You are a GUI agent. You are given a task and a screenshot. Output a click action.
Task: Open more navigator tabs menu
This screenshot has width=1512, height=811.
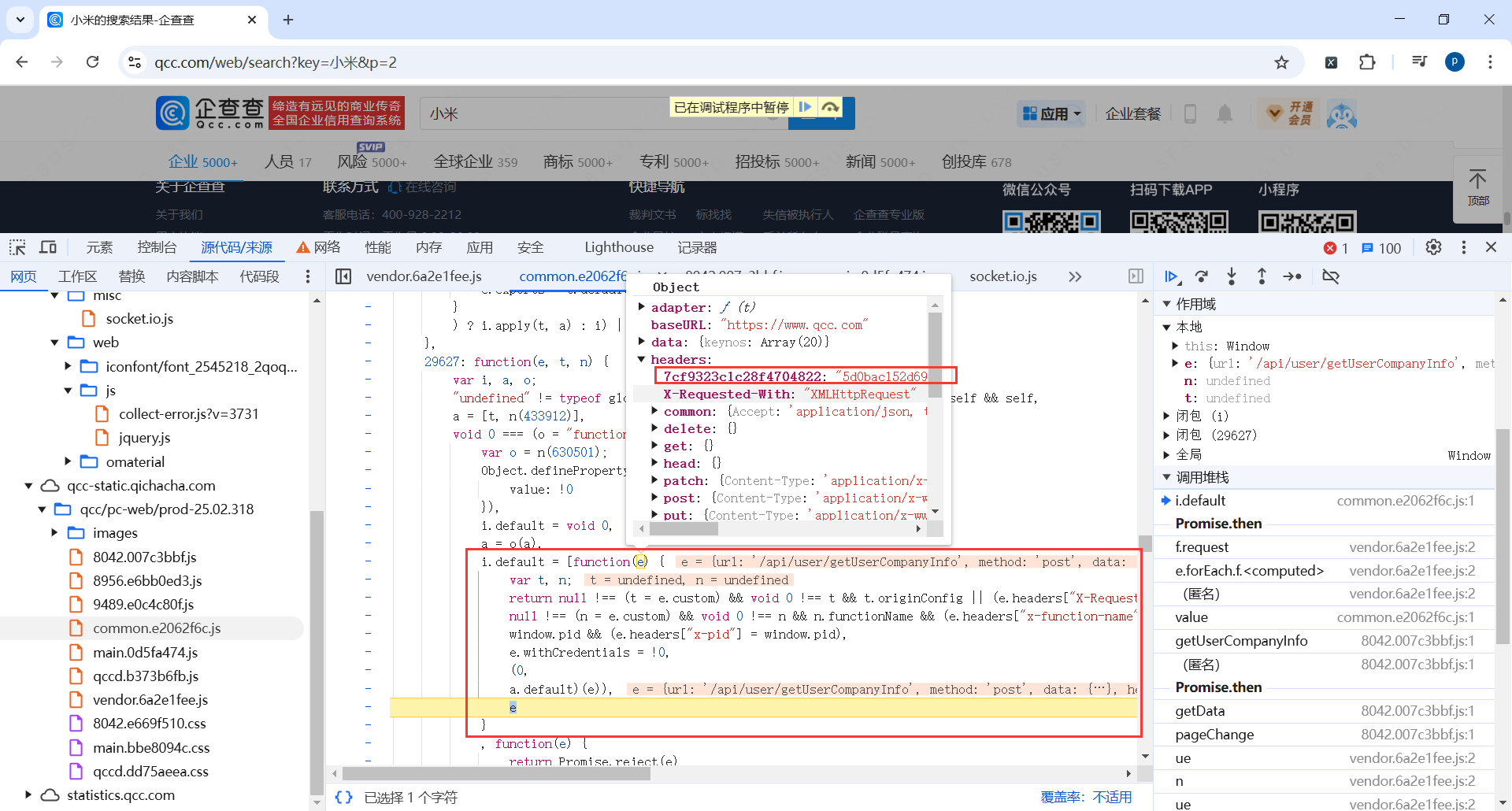coord(308,276)
